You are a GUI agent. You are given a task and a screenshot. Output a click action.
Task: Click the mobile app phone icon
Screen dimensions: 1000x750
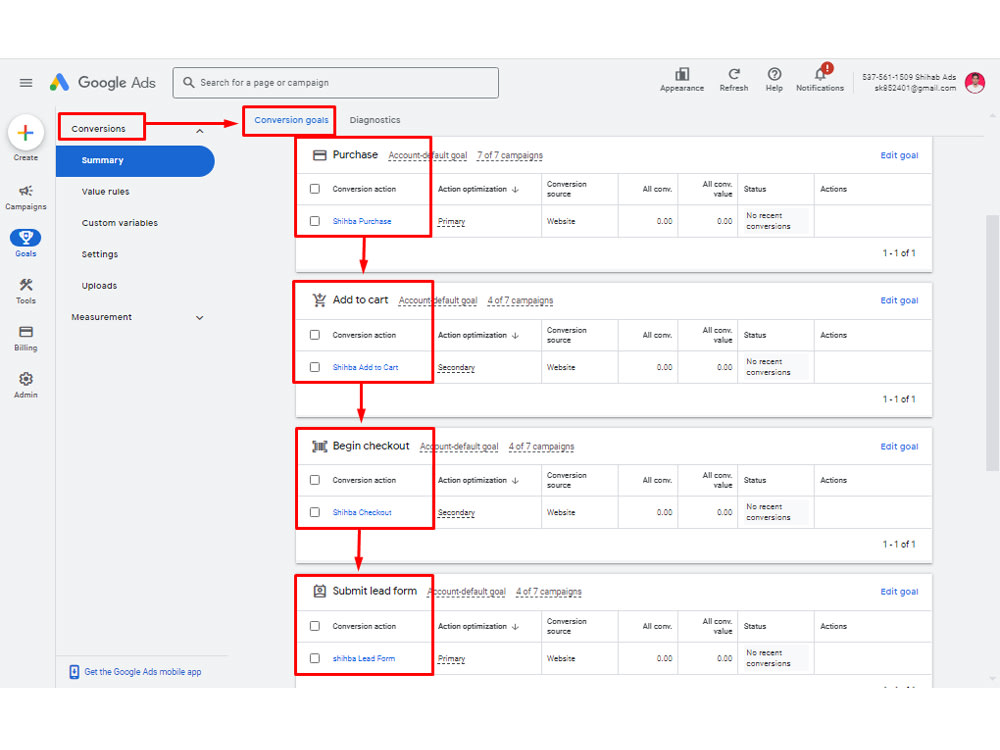[x=74, y=672]
